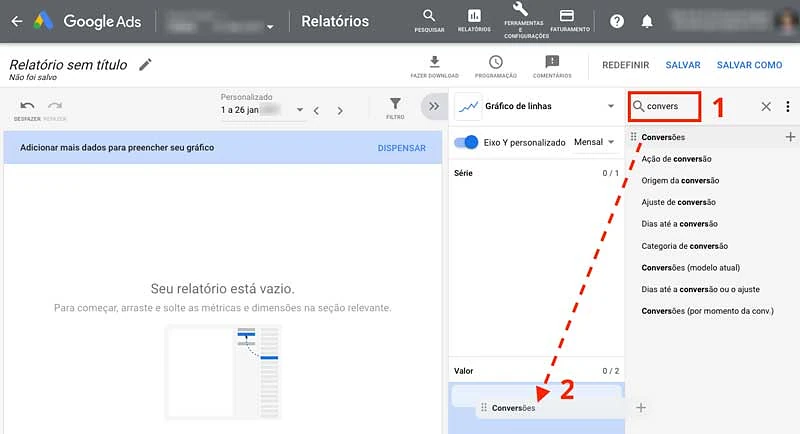
Task: Click plus icon beside Valor drop zone
Action: [641, 407]
